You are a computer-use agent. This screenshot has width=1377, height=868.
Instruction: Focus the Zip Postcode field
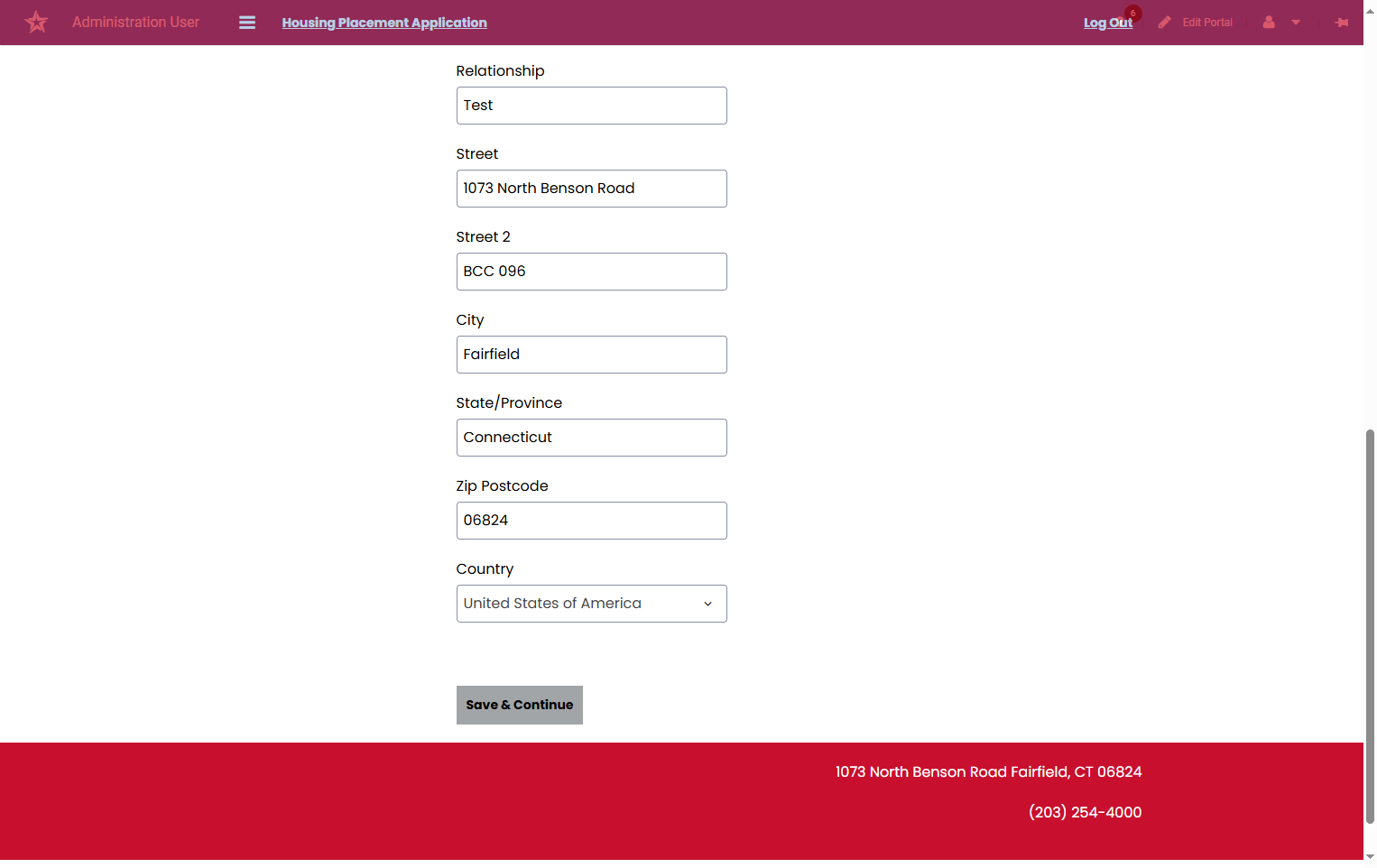point(591,521)
